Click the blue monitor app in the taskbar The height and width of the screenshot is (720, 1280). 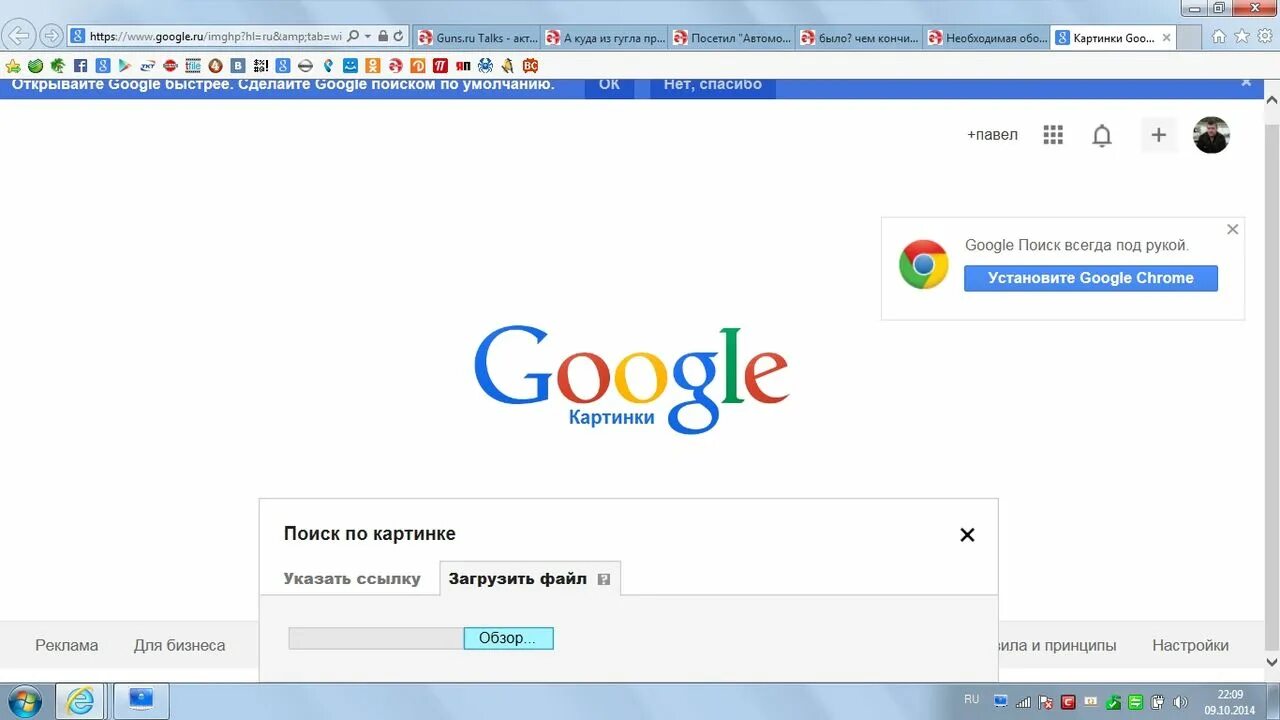point(141,701)
